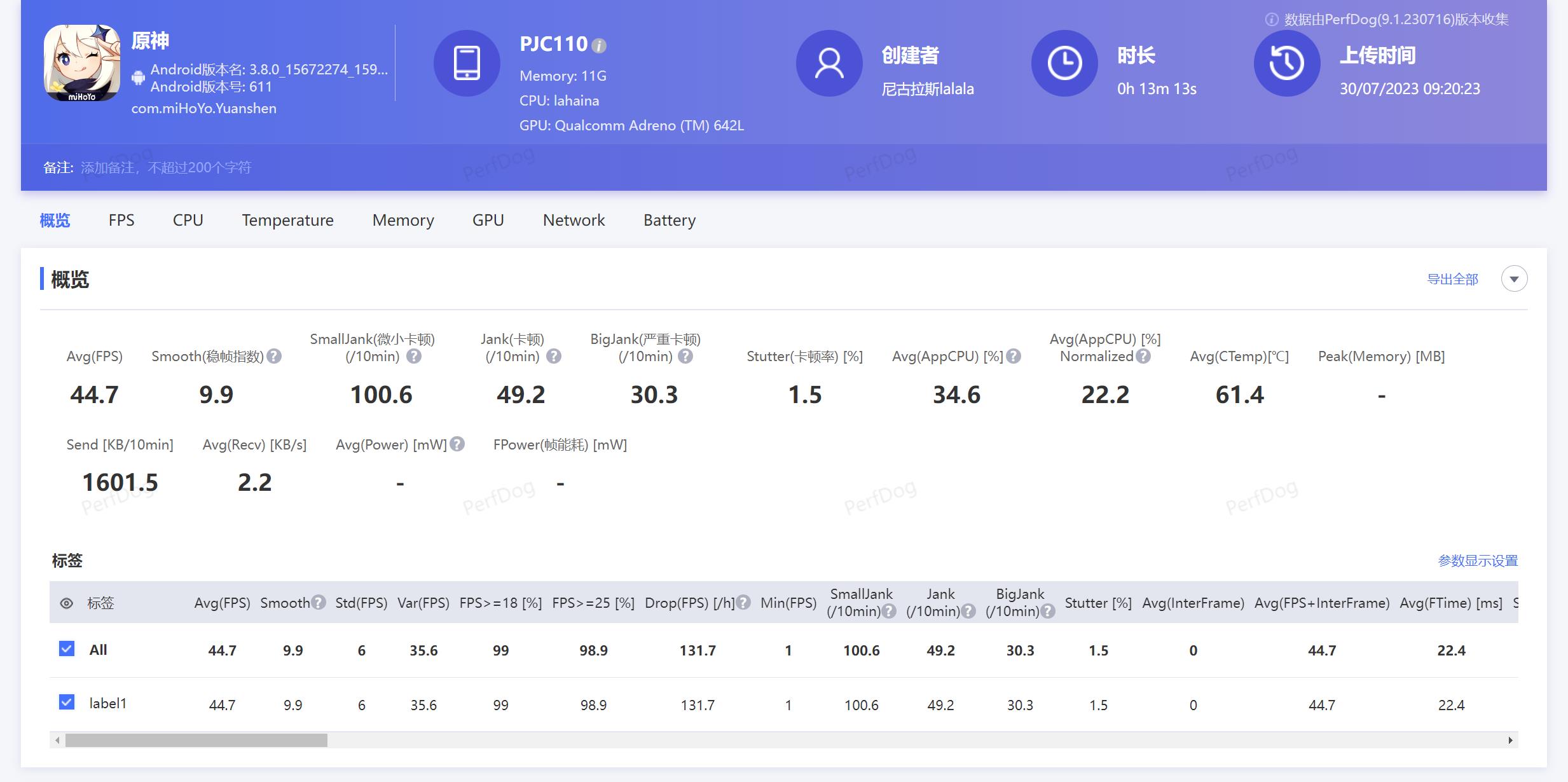Image resolution: width=1568 pixels, height=782 pixels.
Task: Click the duration clock icon
Action: coord(1064,63)
